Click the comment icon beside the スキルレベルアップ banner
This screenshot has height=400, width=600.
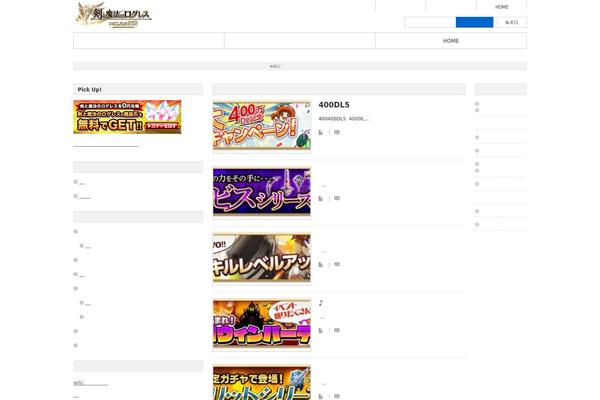tap(337, 264)
